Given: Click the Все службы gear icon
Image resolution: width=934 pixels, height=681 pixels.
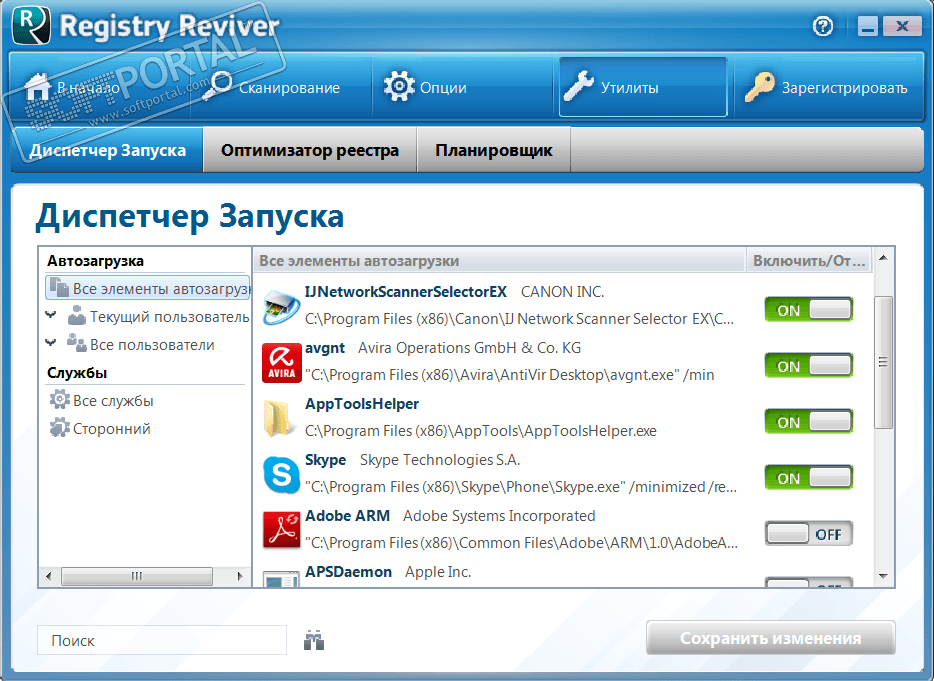Looking at the screenshot, I should (x=59, y=400).
